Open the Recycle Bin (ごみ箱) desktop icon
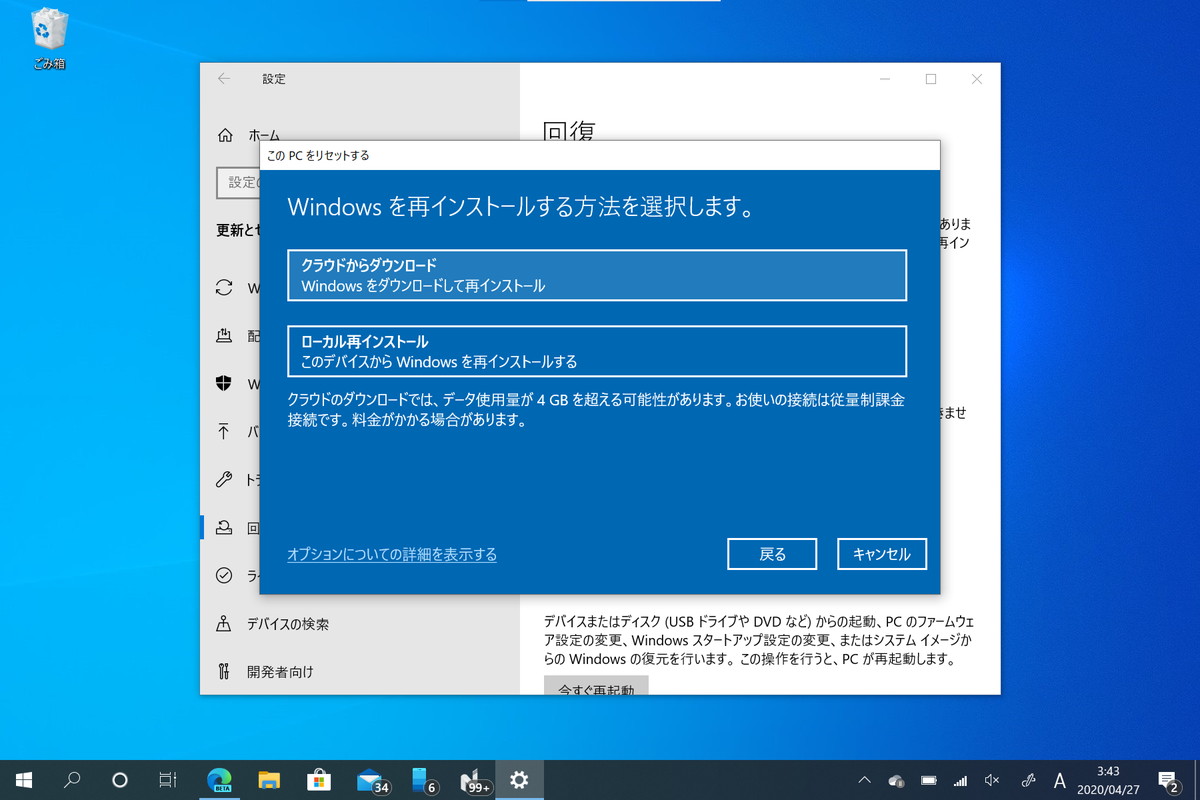This screenshot has width=1200, height=800. 49,40
